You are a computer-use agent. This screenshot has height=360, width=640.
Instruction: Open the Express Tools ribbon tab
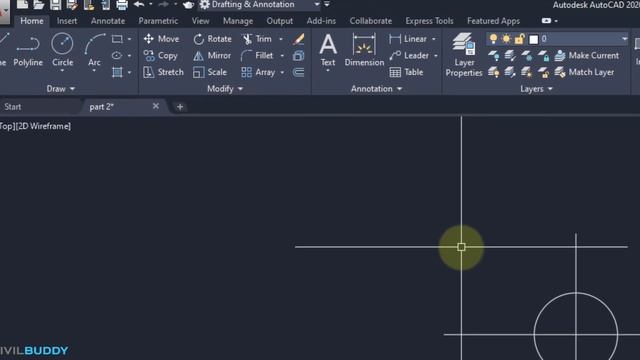429,21
